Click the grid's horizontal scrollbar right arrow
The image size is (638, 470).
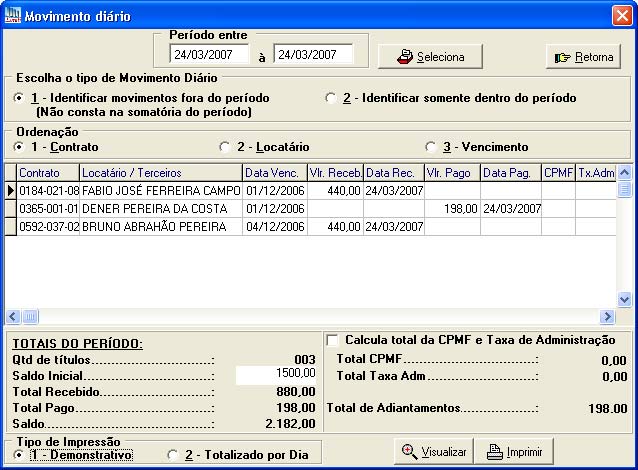point(607,316)
